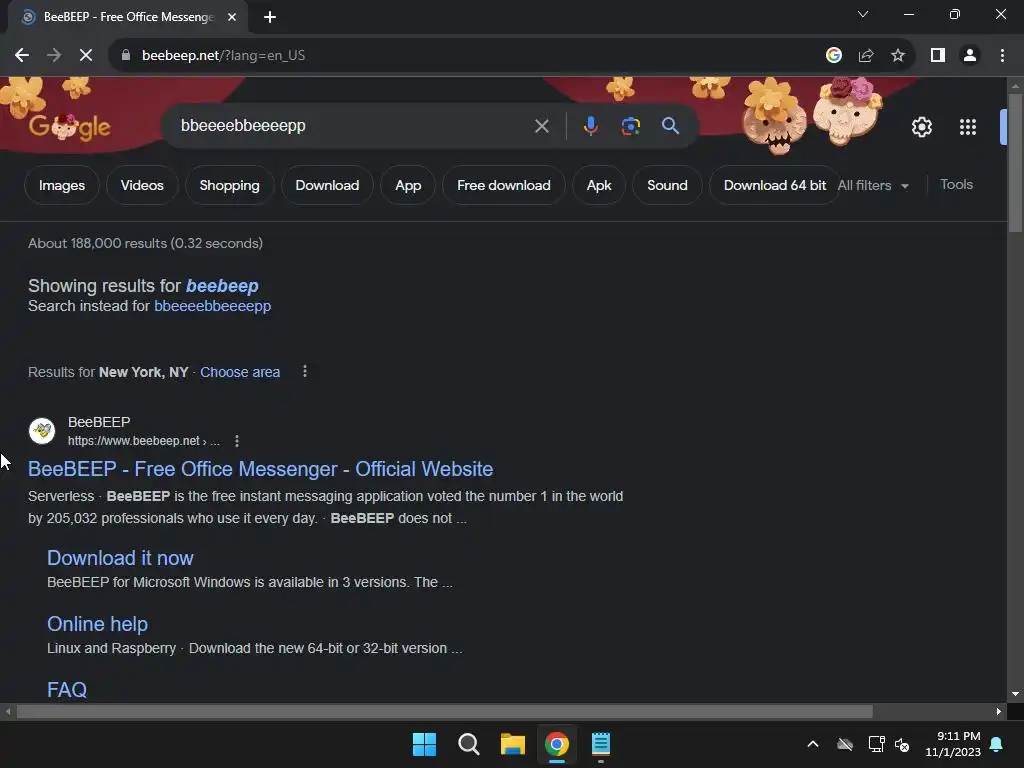Viewport: 1024px width, 768px height.
Task: Search instead for bbeeeebbeeeepp
Action: (212, 306)
